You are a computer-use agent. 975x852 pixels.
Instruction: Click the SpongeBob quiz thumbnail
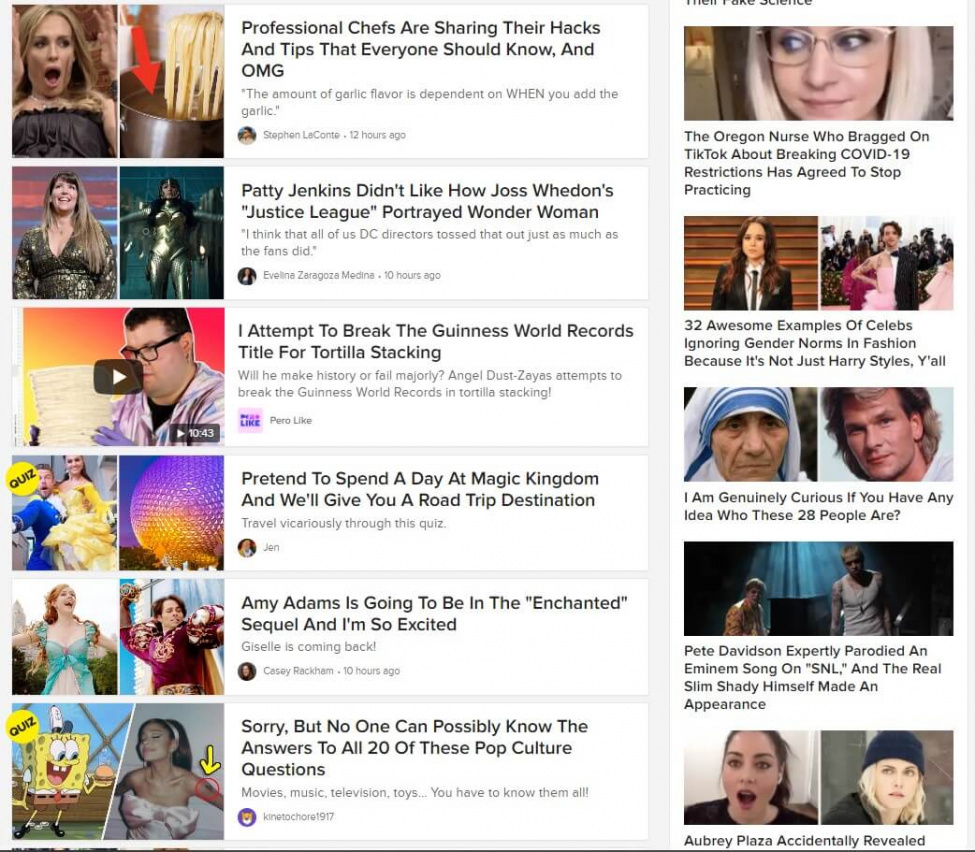pos(60,770)
